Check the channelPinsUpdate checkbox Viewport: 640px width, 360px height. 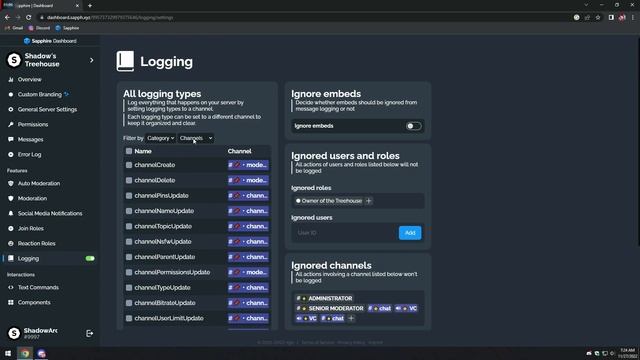[x=129, y=196]
